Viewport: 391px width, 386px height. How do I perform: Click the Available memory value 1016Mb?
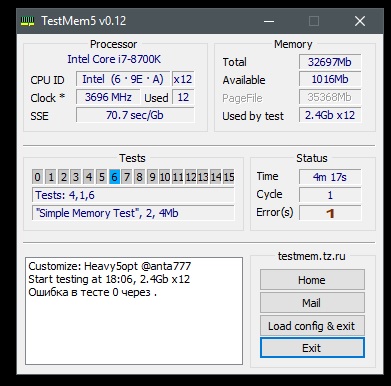point(330,79)
